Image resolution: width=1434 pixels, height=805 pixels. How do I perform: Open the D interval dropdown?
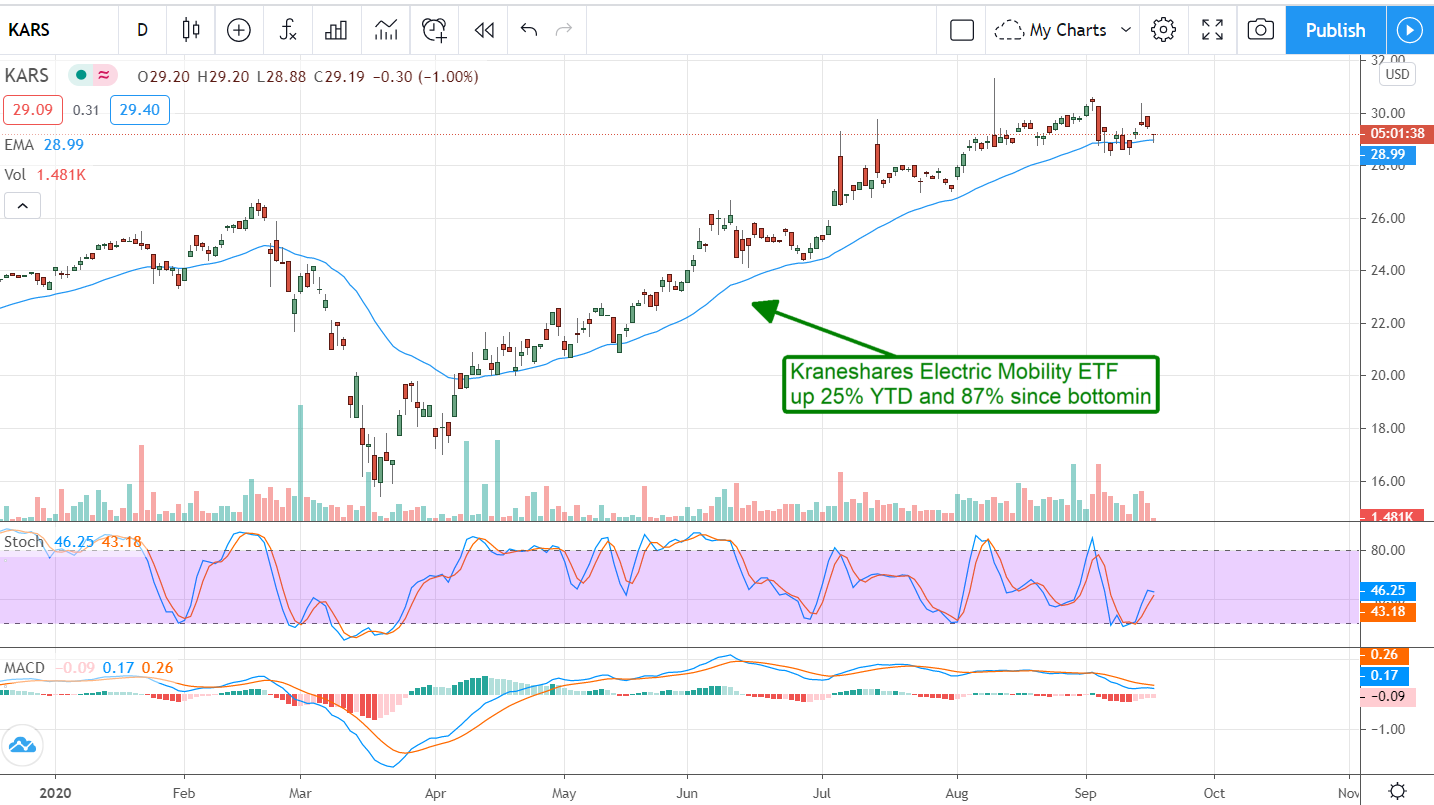click(x=142, y=30)
